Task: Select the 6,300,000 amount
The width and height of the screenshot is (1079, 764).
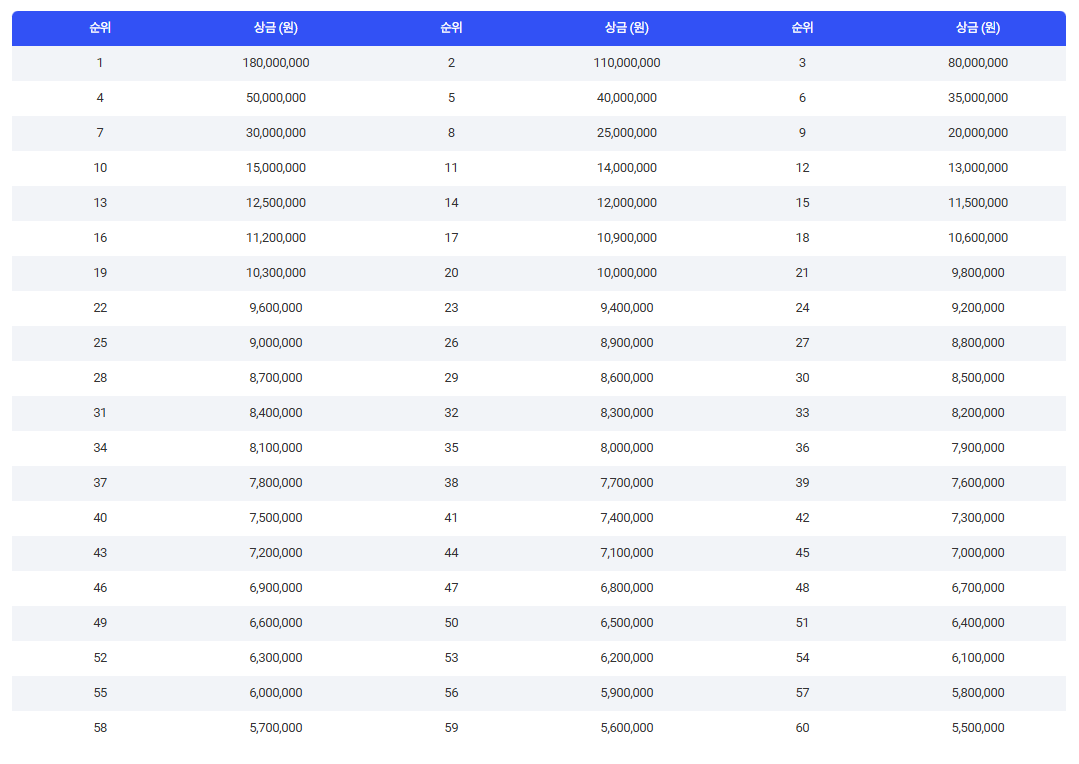Action: (275, 658)
